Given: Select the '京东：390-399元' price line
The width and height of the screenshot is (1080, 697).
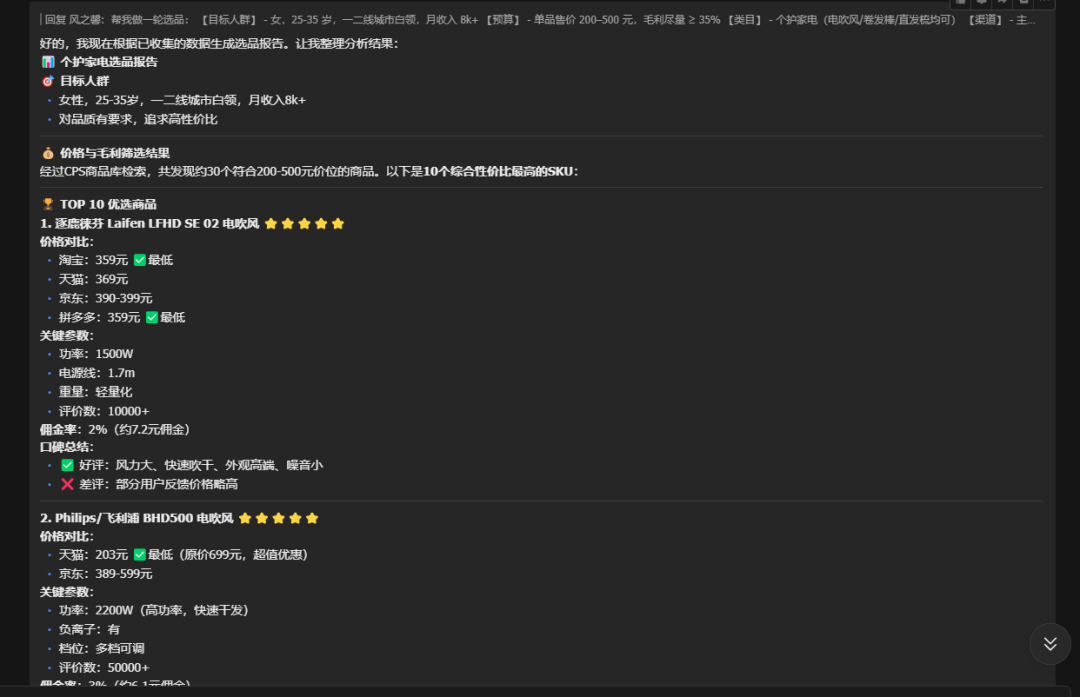Looking at the screenshot, I should point(105,298).
